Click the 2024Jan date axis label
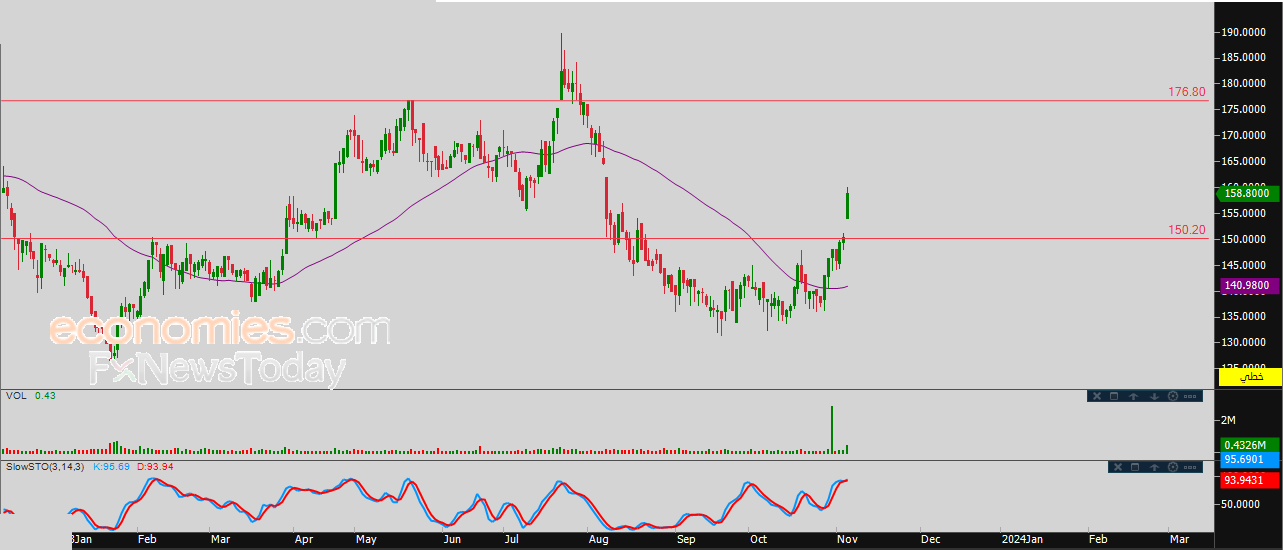The height and width of the screenshot is (550, 1283). [1022, 539]
